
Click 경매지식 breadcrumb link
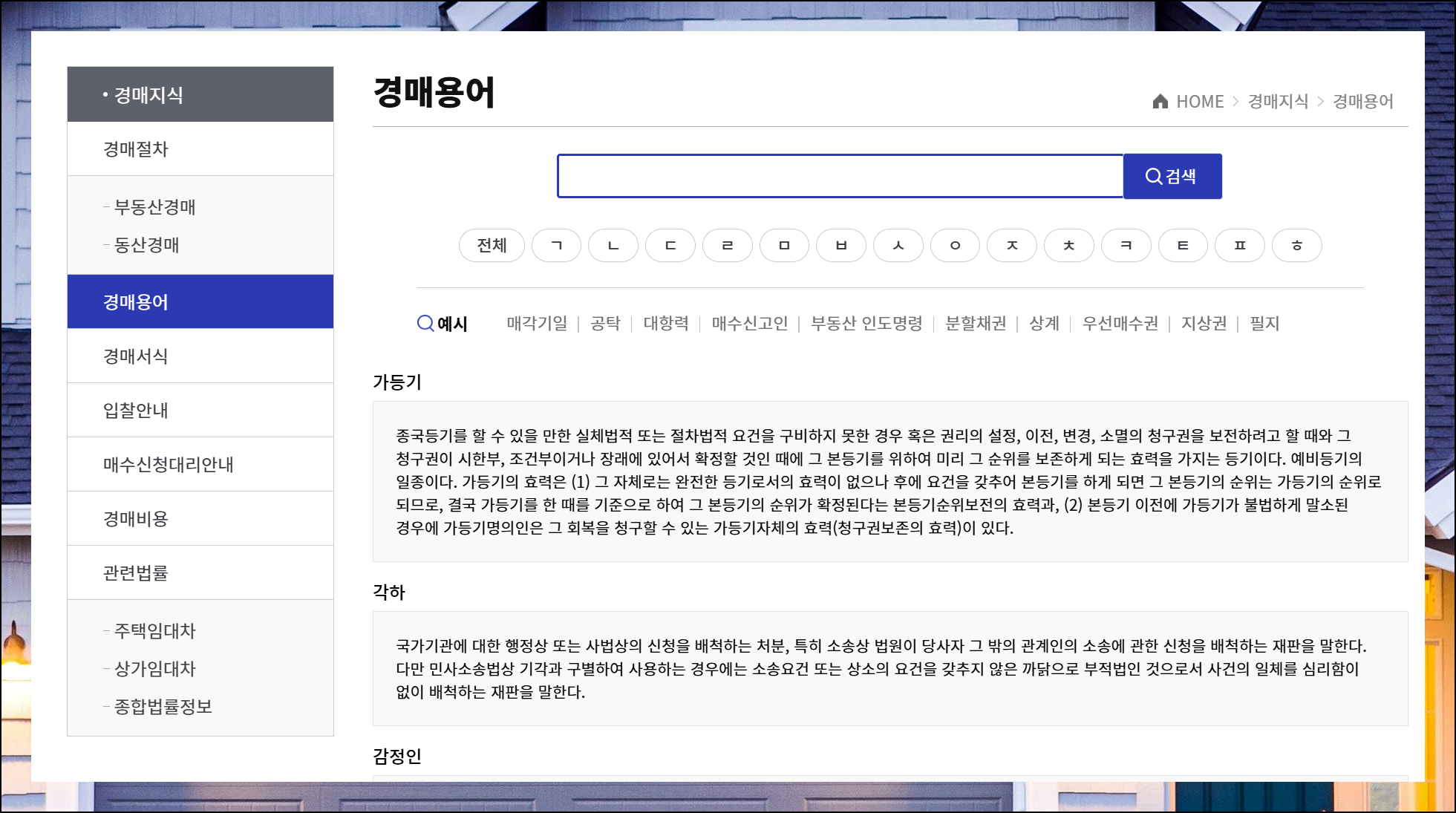click(1278, 102)
